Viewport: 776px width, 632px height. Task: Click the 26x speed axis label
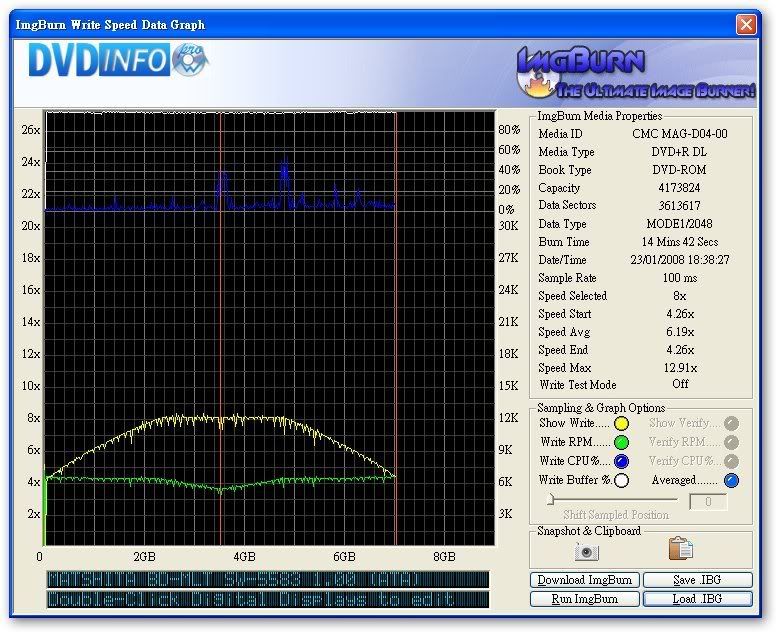[31, 130]
